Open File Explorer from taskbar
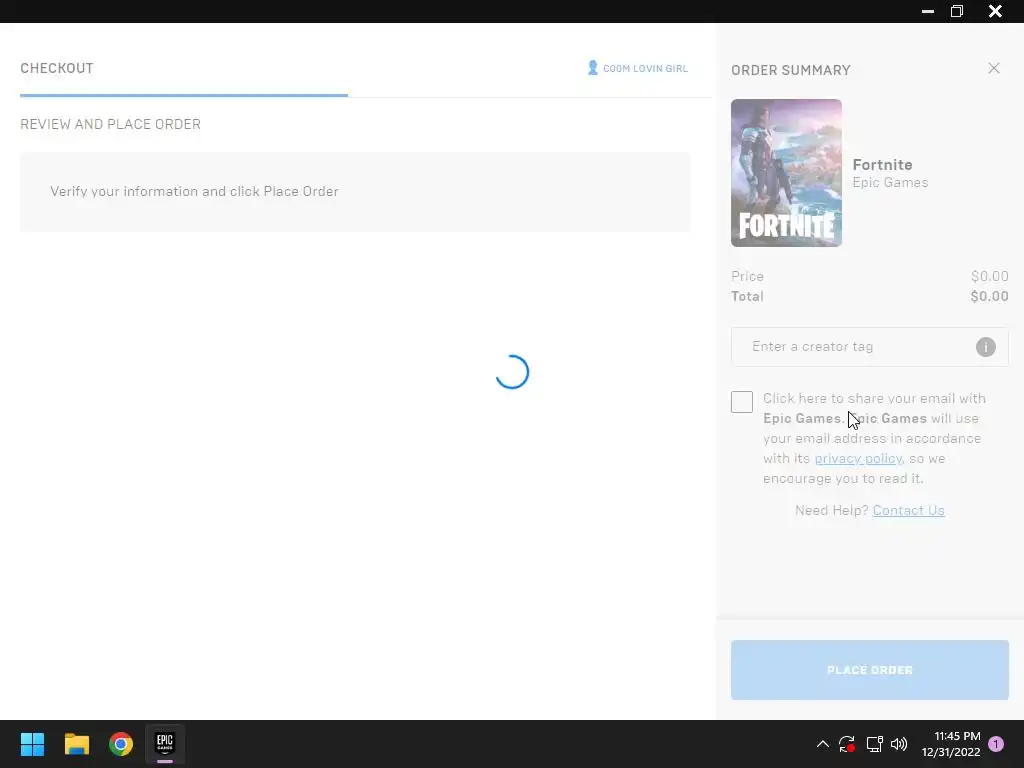This screenshot has height=768, width=1024. pos(76,744)
